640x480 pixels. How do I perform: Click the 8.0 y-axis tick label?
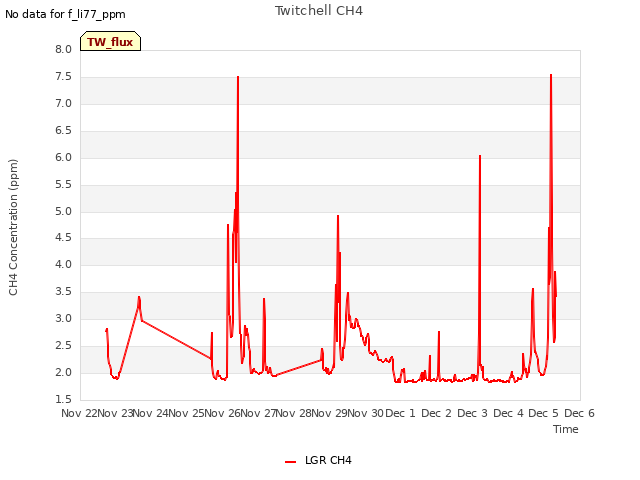point(63,49)
